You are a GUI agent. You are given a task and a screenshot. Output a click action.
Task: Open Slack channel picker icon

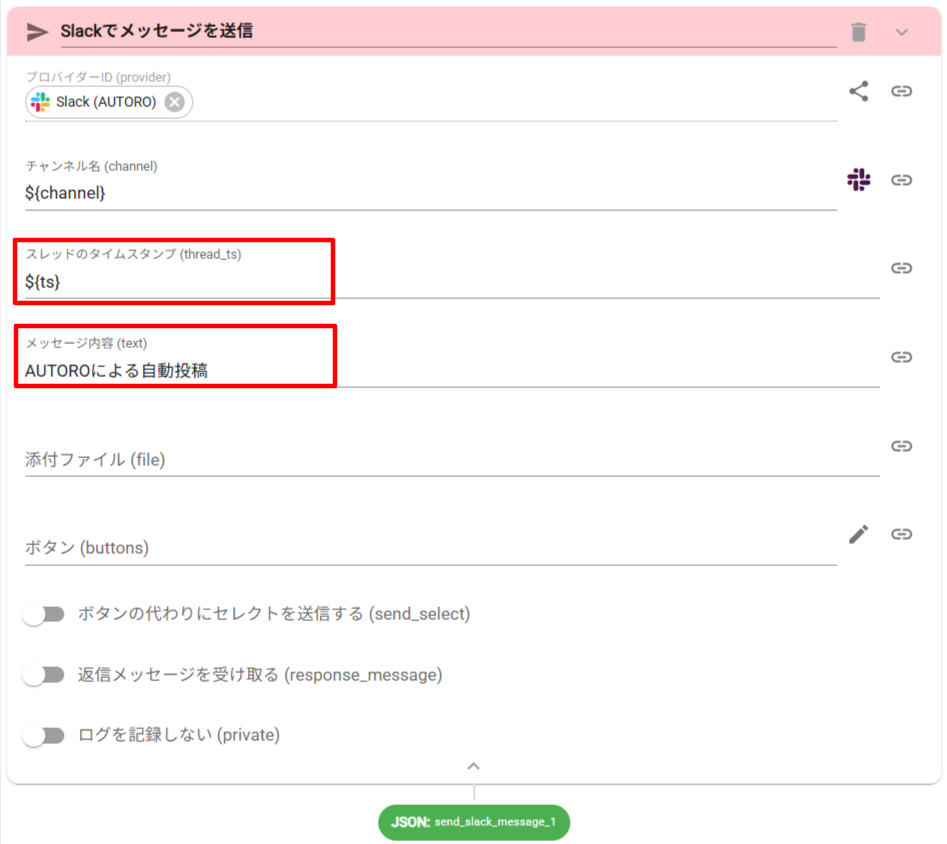[858, 180]
